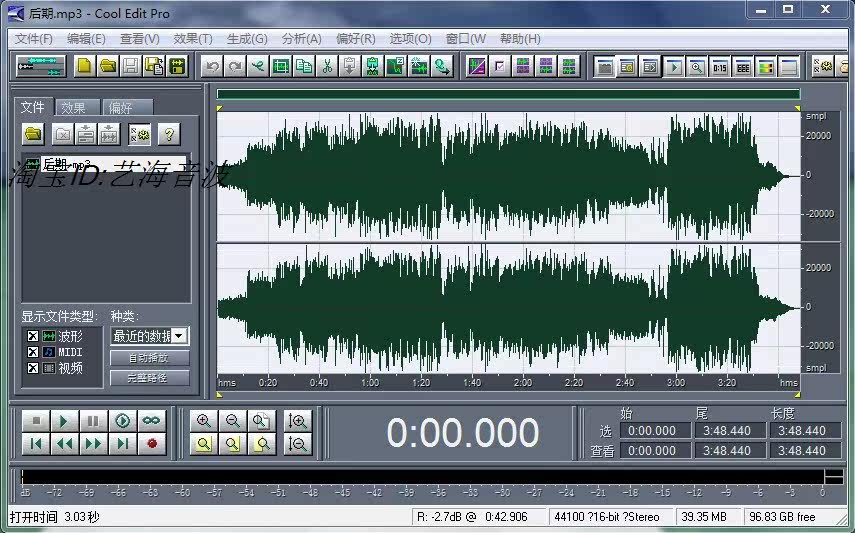
Task: Zoom out horizontally with minus magnifier
Action: (x=233, y=421)
